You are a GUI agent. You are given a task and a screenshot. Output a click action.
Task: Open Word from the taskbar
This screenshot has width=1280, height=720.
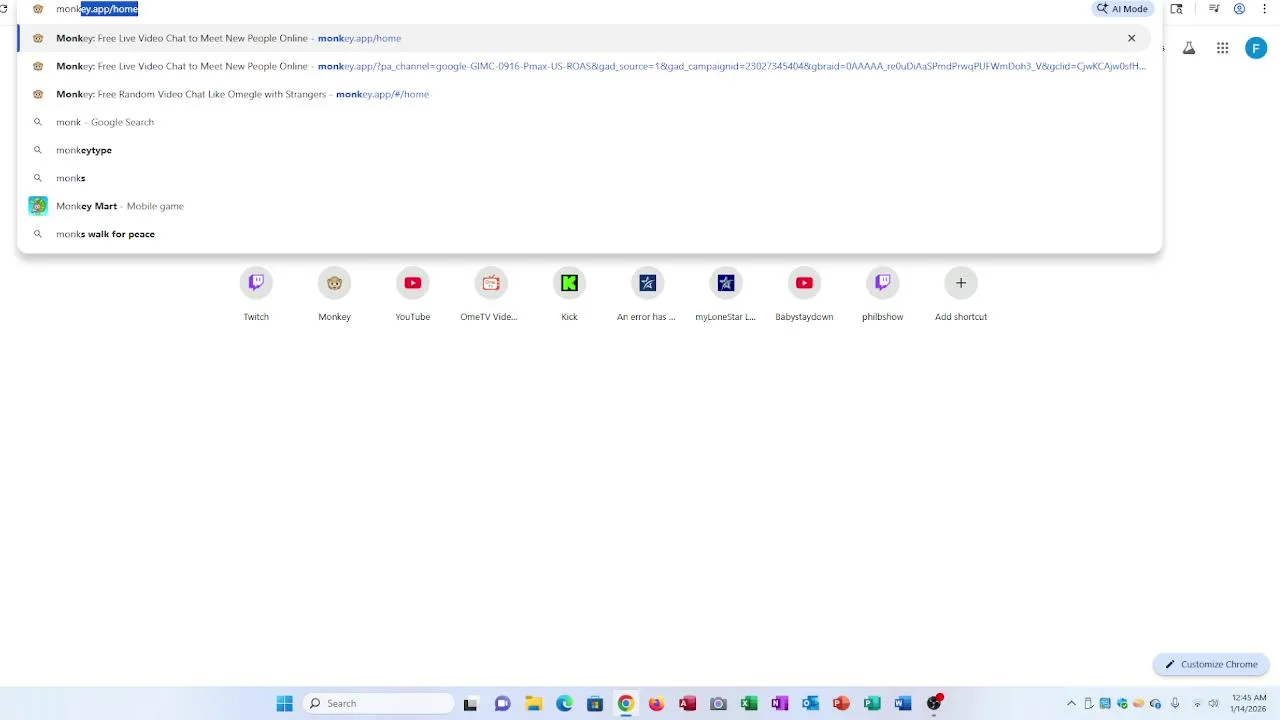(x=903, y=703)
